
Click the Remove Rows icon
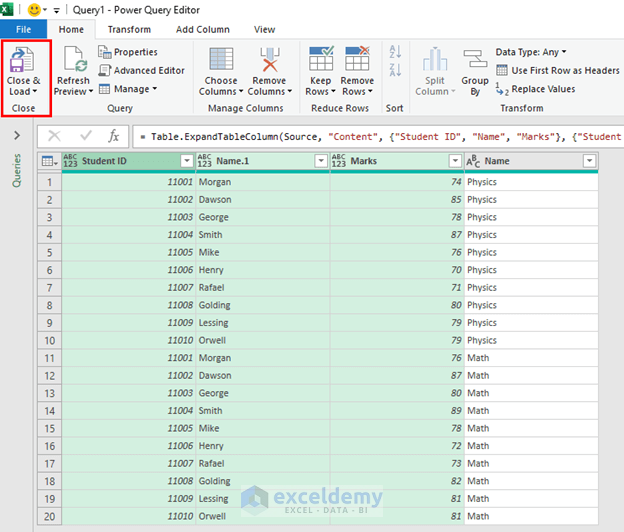click(357, 59)
